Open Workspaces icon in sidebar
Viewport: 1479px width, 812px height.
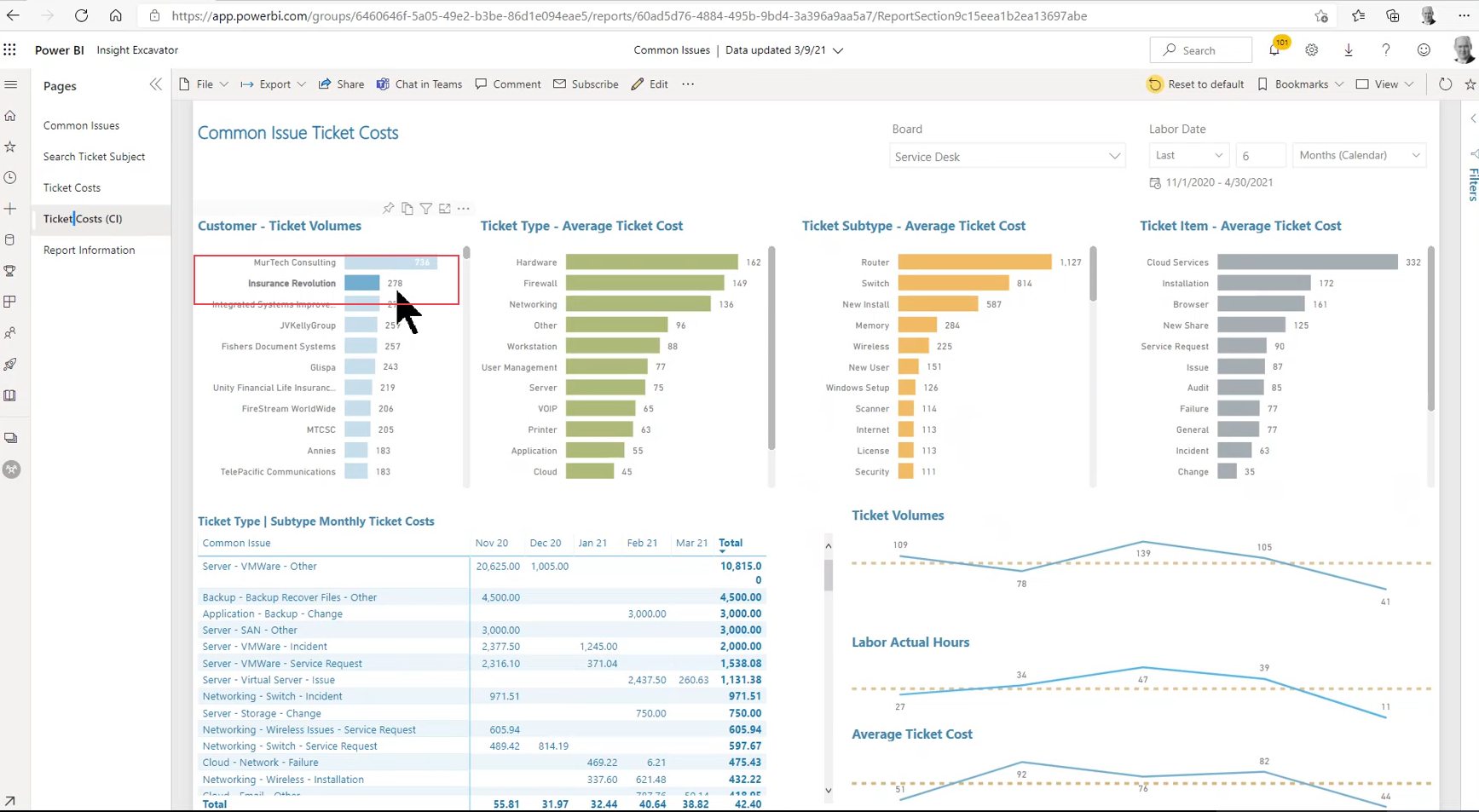[x=11, y=438]
